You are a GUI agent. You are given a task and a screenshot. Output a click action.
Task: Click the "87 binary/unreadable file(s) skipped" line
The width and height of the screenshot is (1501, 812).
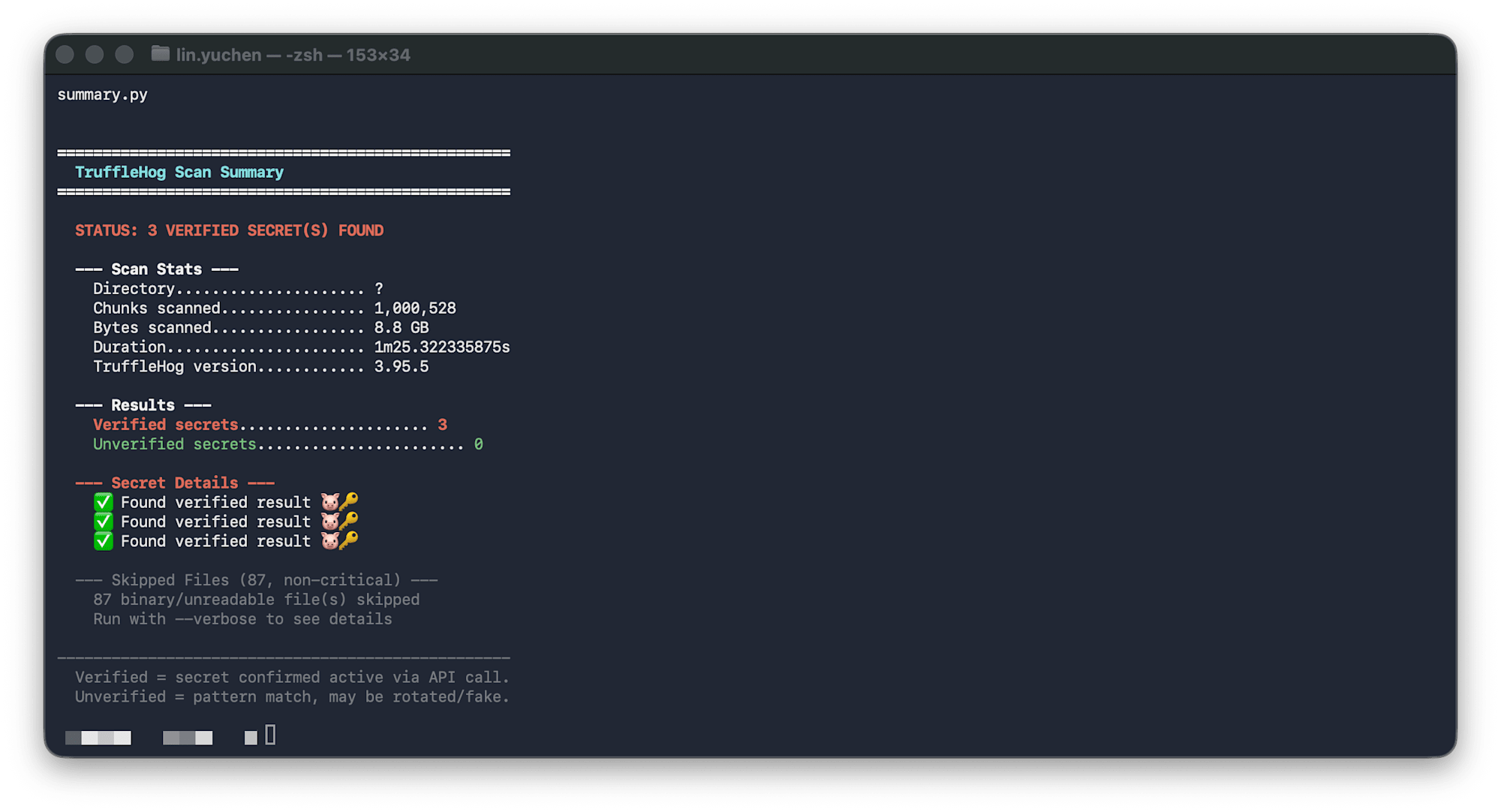coord(257,600)
